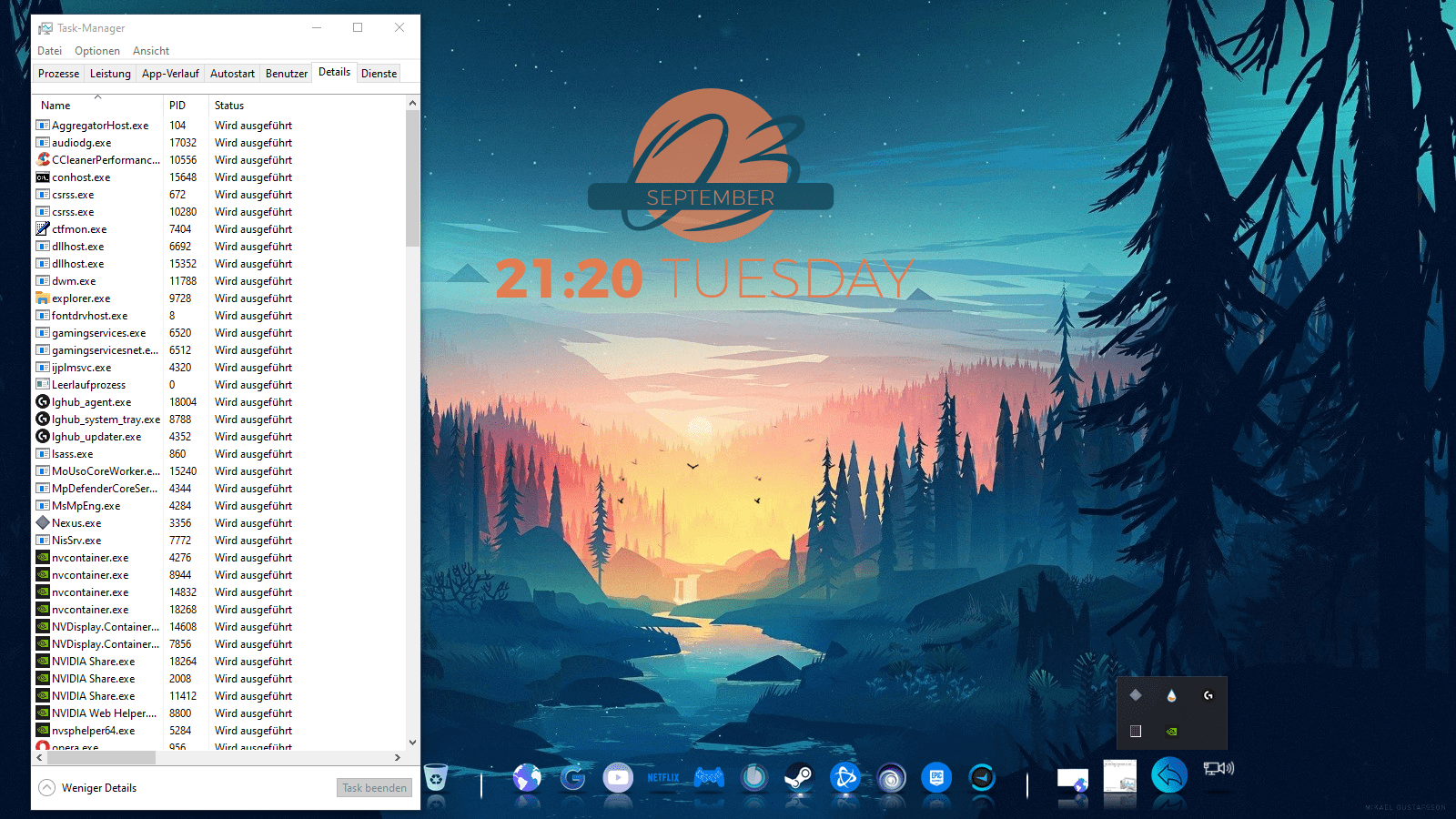Click the Status column header
Image resolution: width=1456 pixels, height=819 pixels.
(x=229, y=106)
